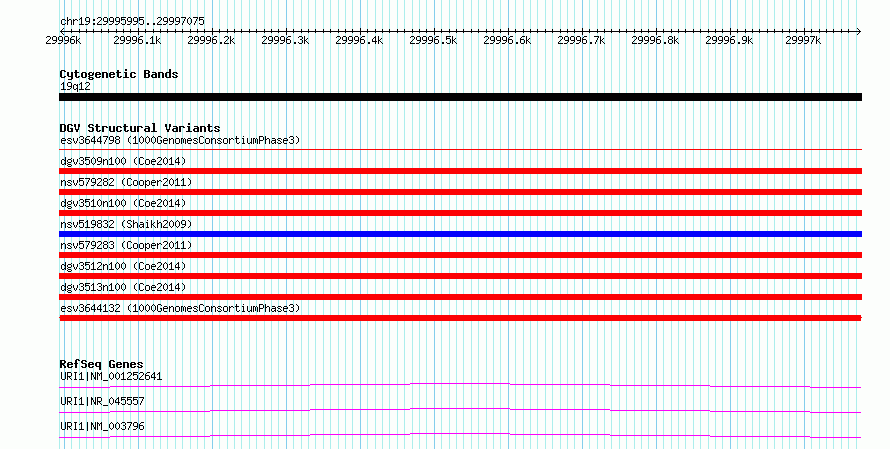Select the thin red esv3644798 variant line
This screenshot has height=449, width=890.
[x=460, y=150]
